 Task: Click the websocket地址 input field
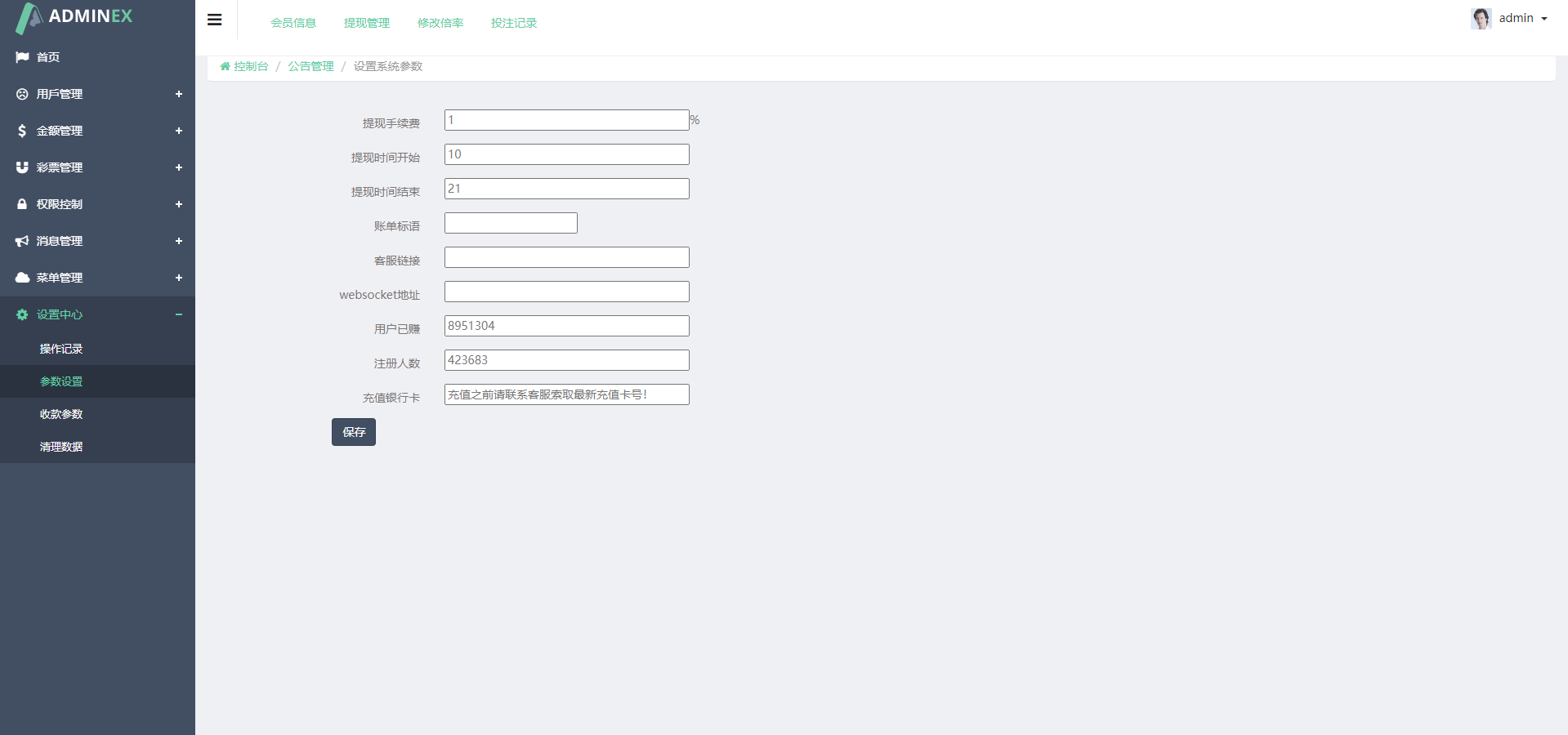(x=567, y=292)
